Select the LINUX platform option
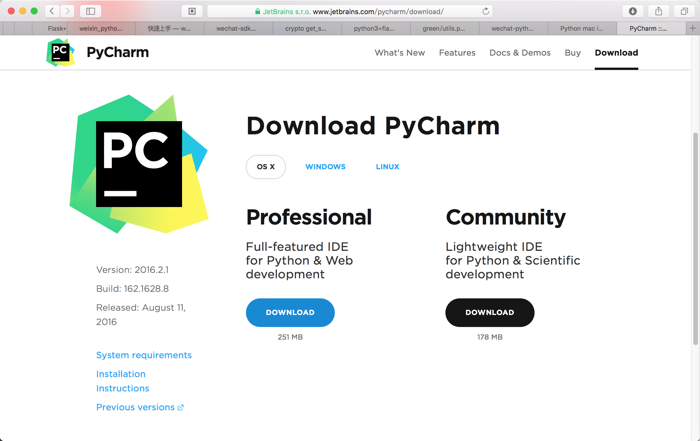700x441 pixels. point(388,166)
